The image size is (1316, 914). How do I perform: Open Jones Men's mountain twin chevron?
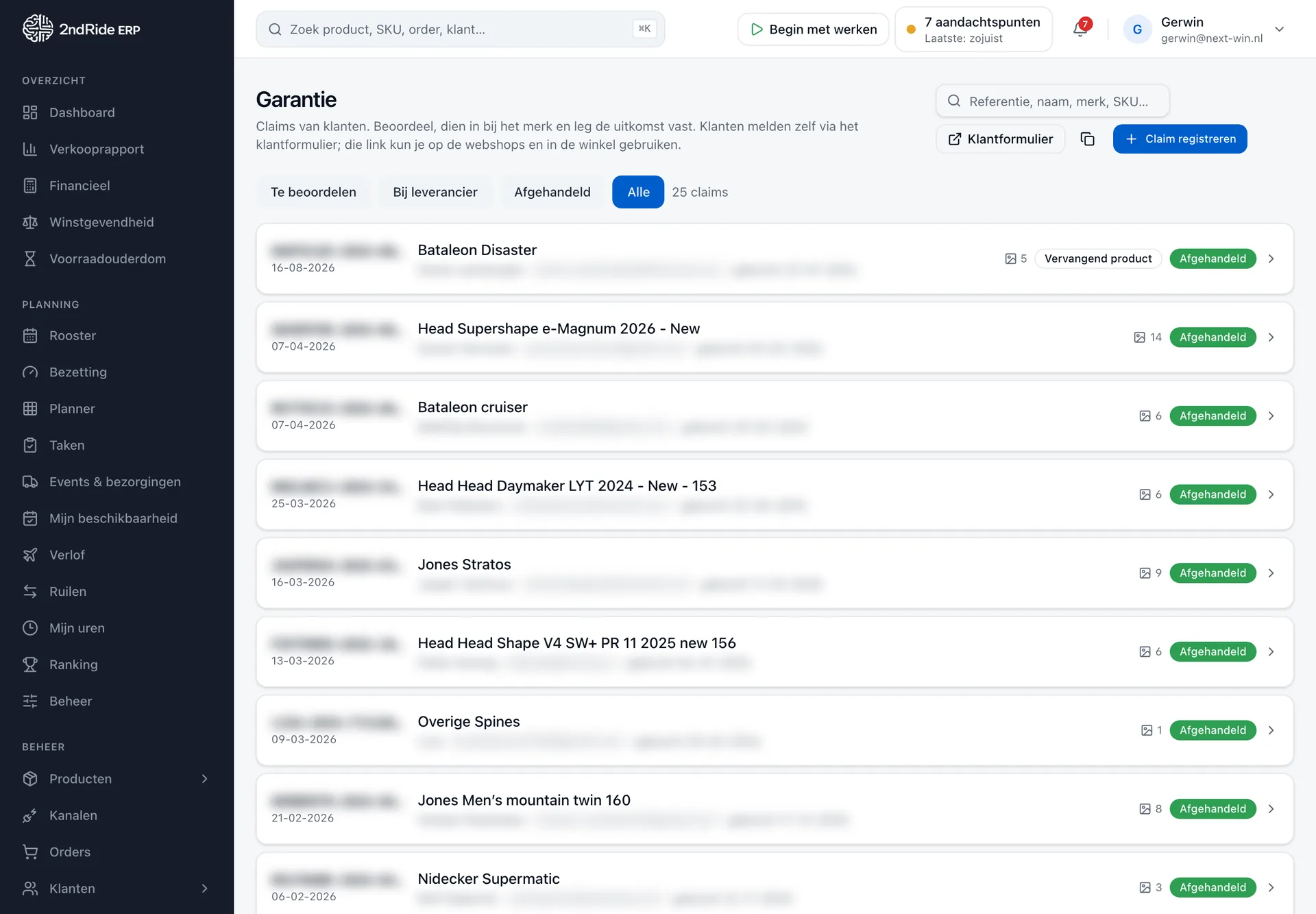click(1271, 809)
